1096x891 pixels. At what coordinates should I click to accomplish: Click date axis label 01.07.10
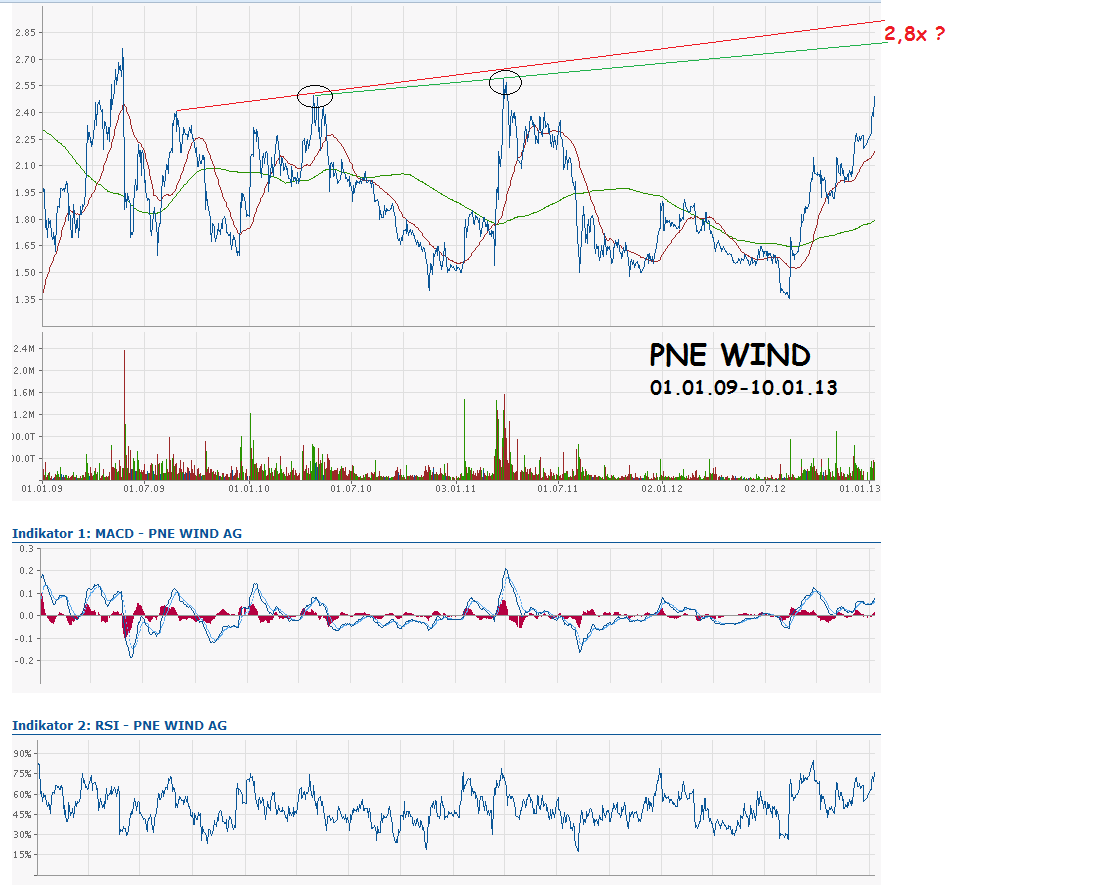pos(351,488)
